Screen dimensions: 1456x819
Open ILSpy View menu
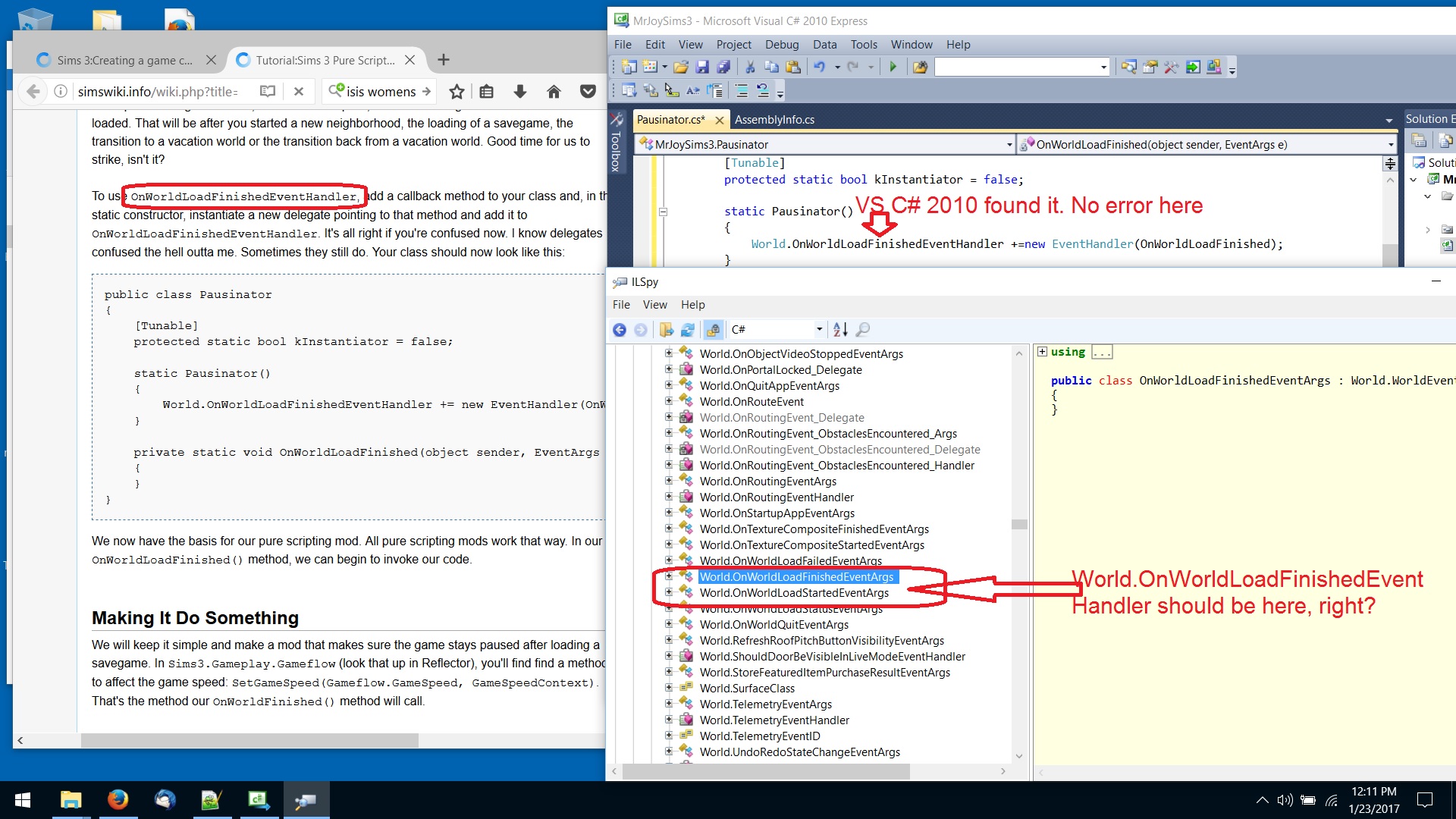pos(654,305)
